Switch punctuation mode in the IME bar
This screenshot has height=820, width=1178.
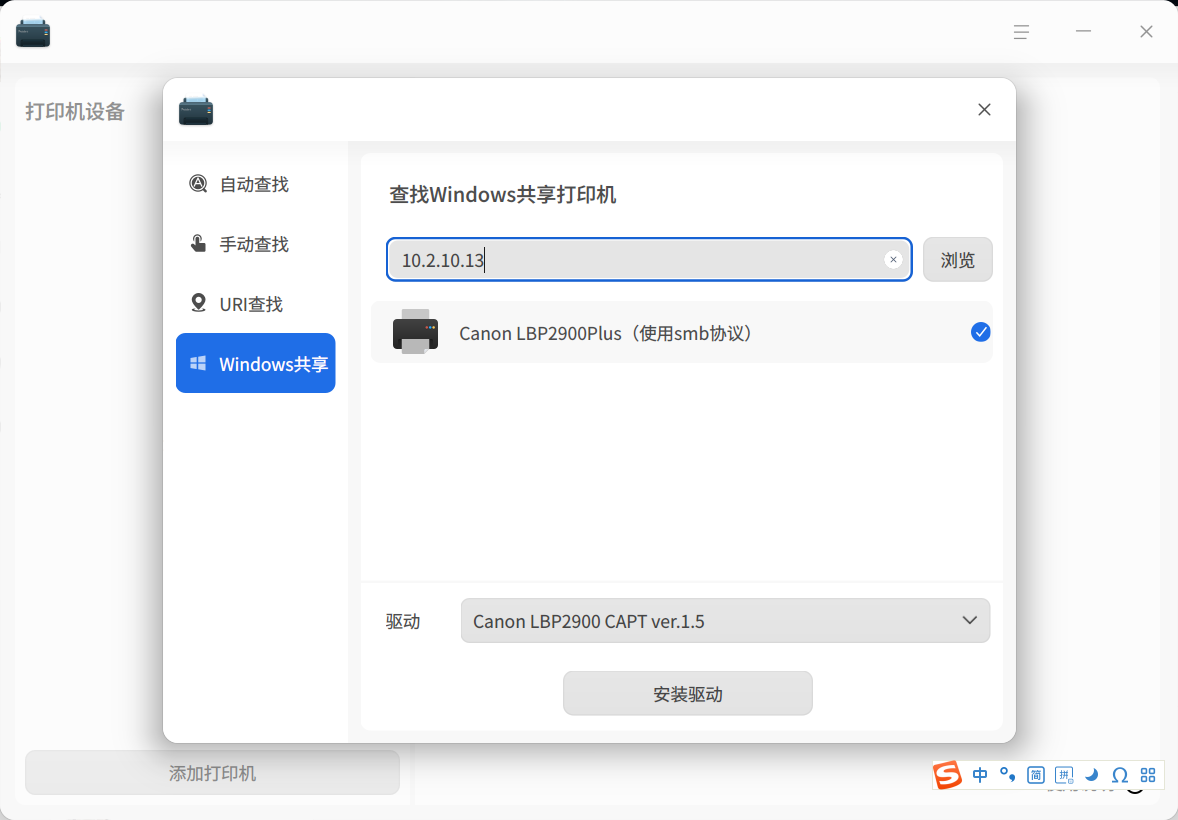pyautogui.click(x=1007, y=774)
